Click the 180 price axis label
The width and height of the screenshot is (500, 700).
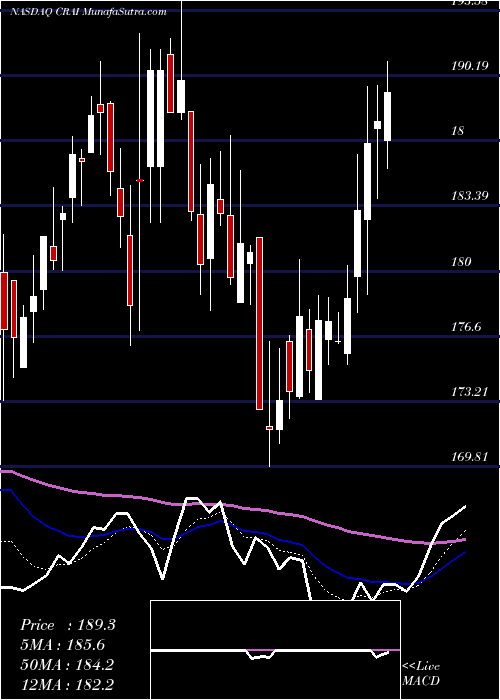[x=462, y=261]
